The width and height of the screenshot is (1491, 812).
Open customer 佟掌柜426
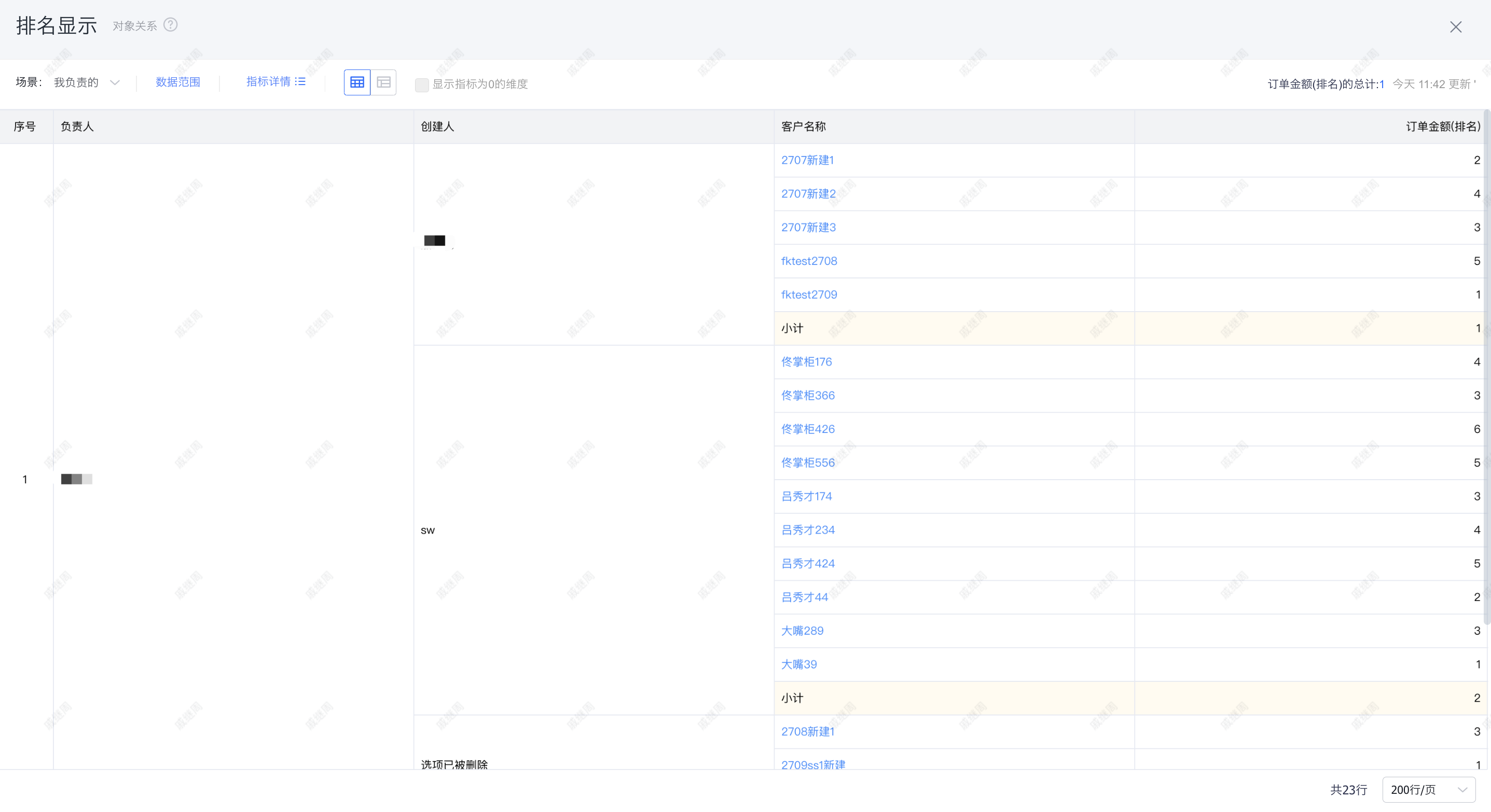point(807,429)
